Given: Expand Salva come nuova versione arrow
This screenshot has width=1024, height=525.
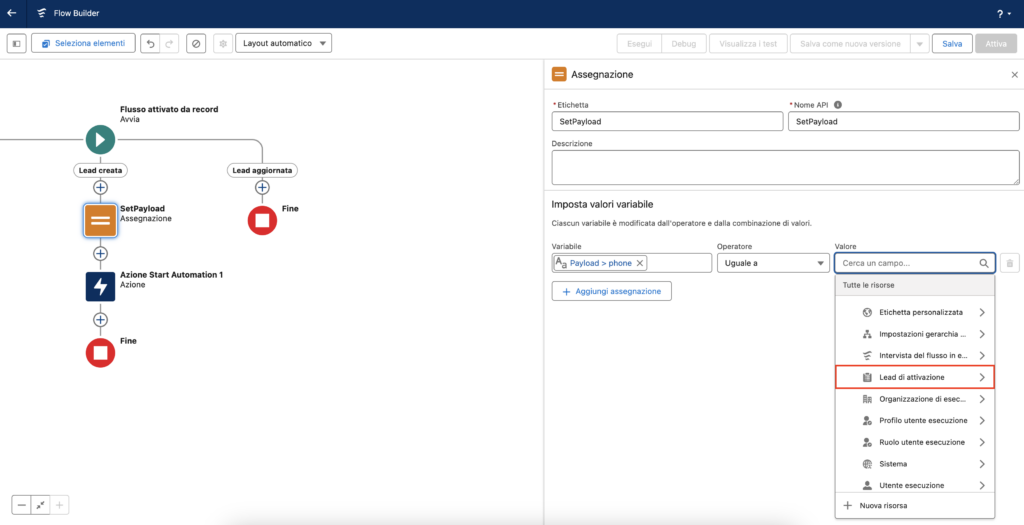Looking at the screenshot, I should pos(919,44).
